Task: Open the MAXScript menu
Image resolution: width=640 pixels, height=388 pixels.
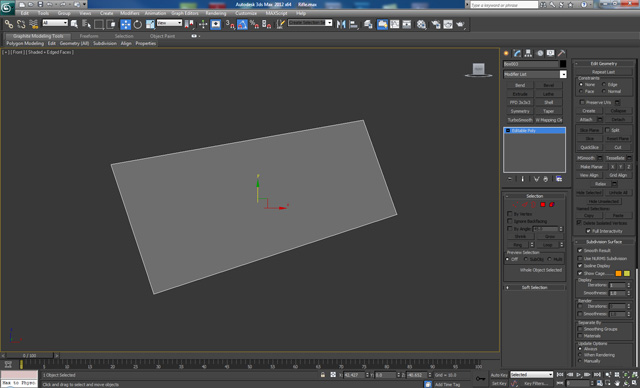Action: (276, 13)
